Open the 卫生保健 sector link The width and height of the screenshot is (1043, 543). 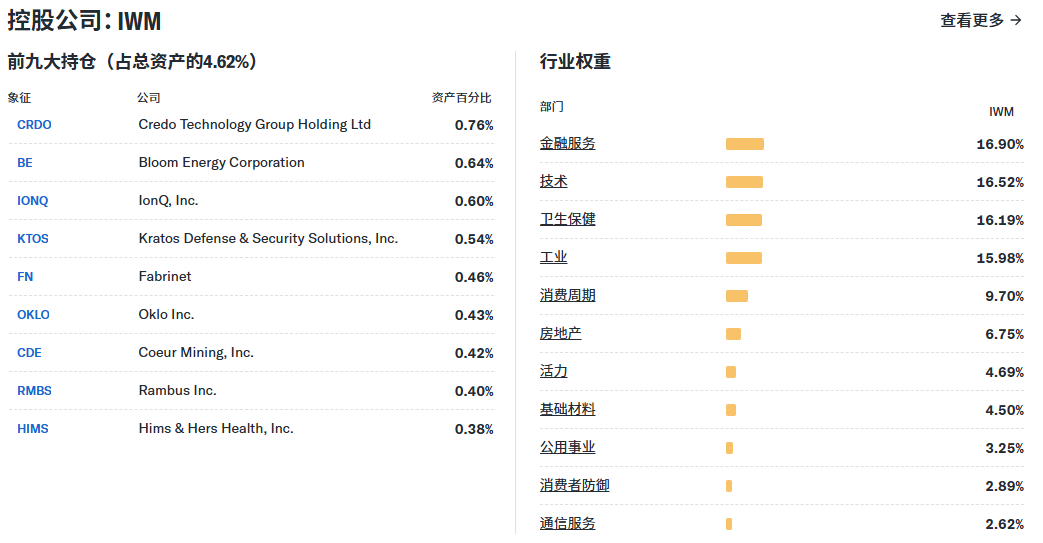tap(567, 220)
